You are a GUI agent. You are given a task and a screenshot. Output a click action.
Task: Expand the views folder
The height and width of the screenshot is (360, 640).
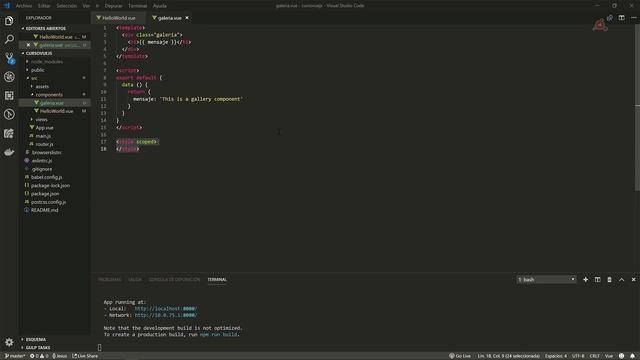click(x=41, y=120)
